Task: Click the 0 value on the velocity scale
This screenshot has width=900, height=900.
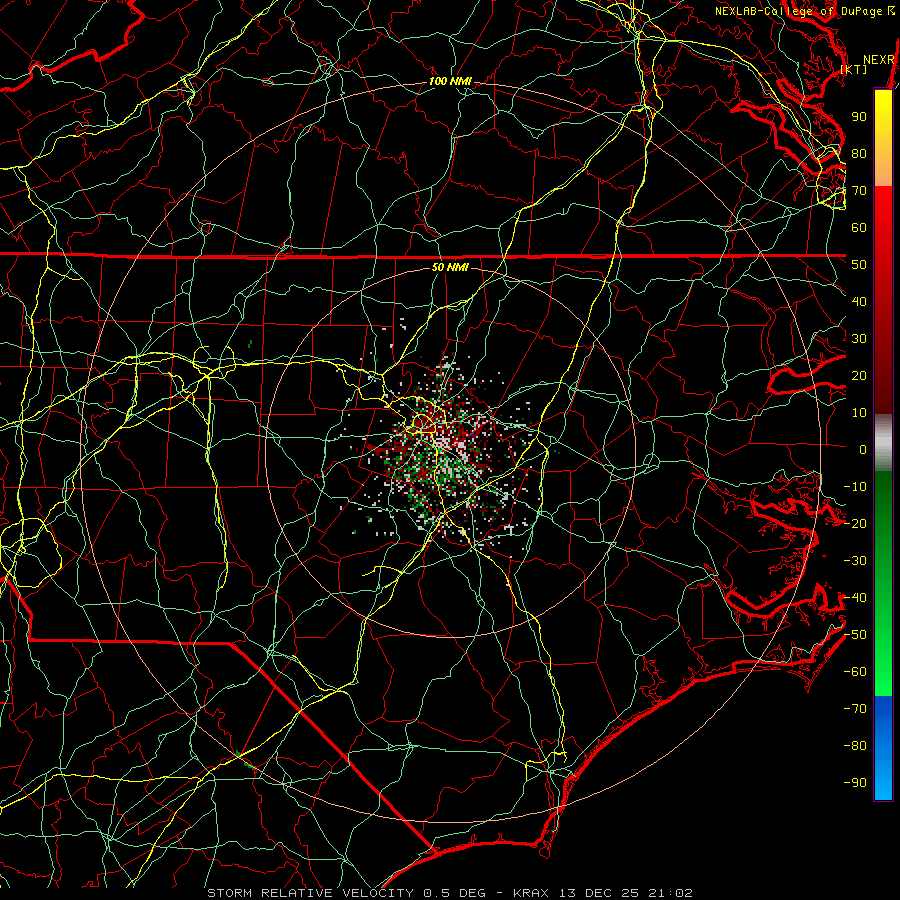Action: coord(863,449)
